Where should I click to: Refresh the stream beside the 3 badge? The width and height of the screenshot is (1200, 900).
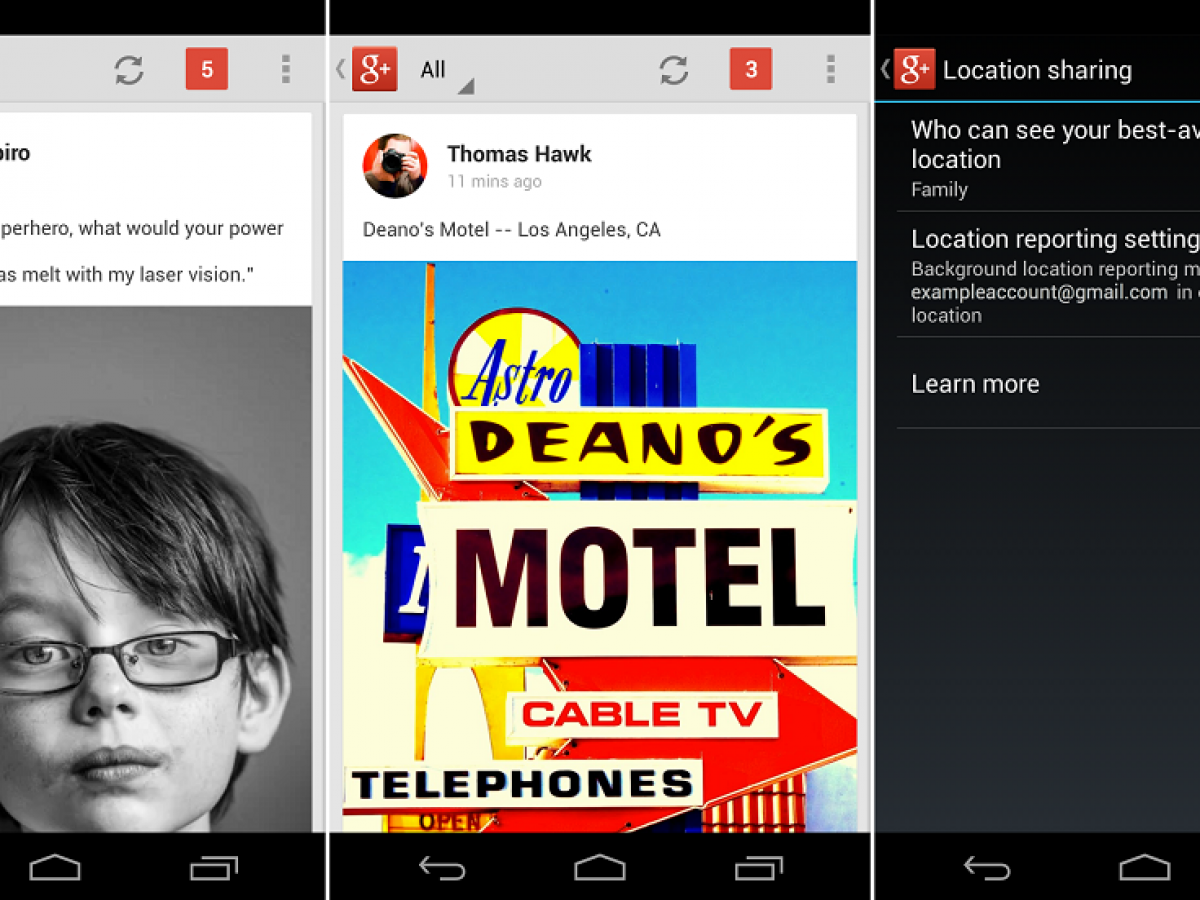coord(674,70)
